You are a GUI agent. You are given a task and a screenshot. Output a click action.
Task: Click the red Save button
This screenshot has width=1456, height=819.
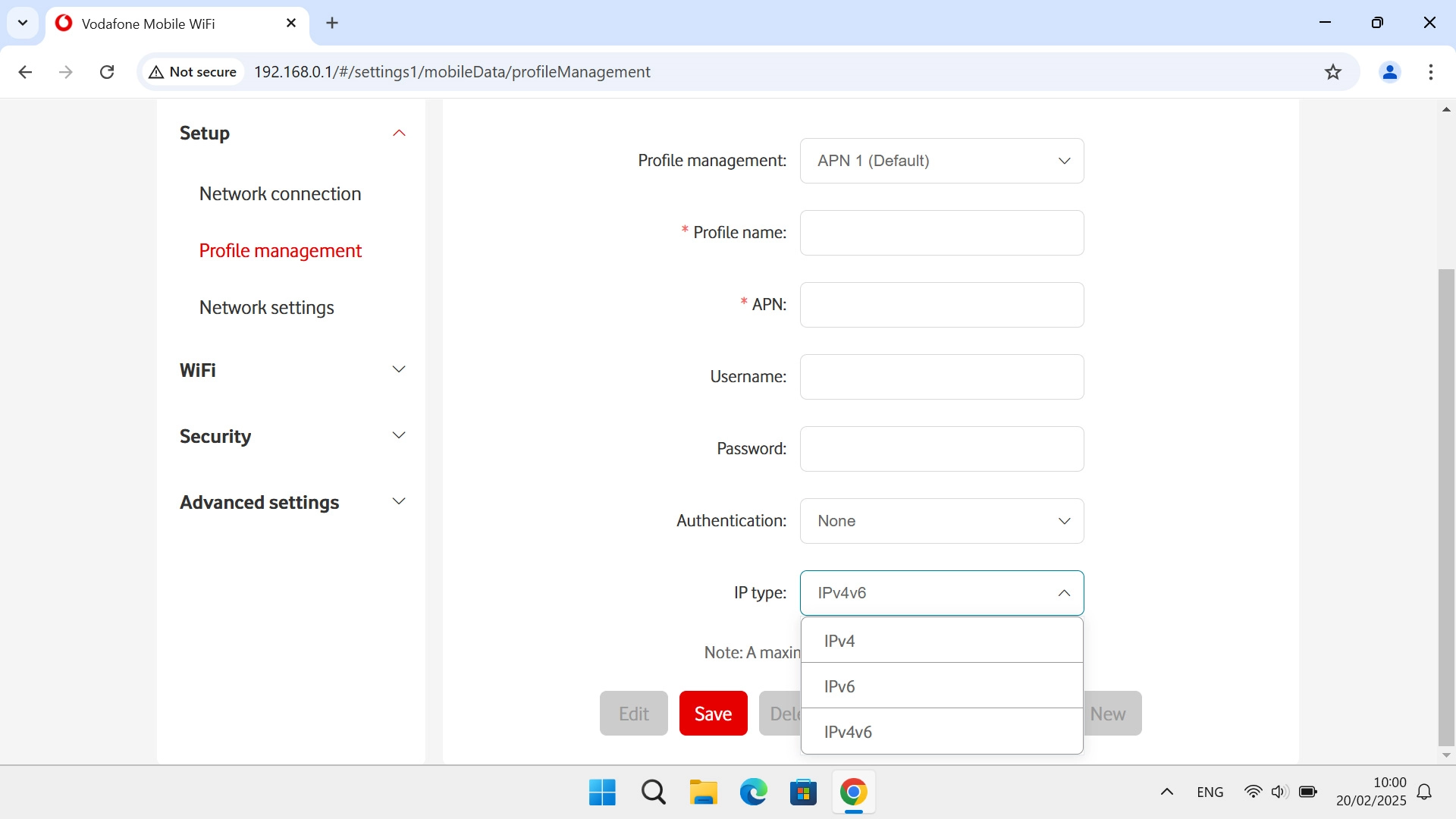tap(713, 714)
